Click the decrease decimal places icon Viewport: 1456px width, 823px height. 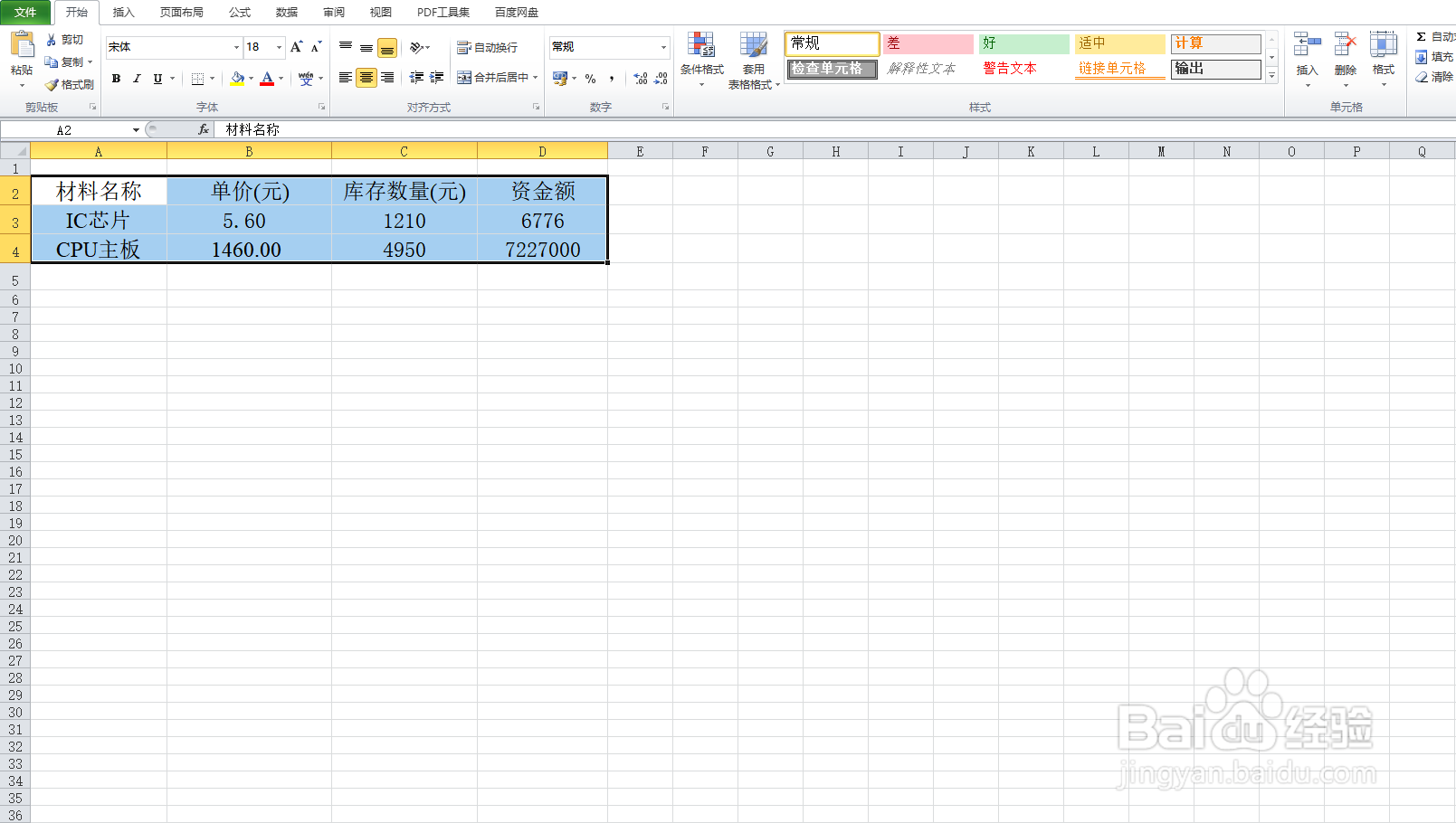pos(661,79)
